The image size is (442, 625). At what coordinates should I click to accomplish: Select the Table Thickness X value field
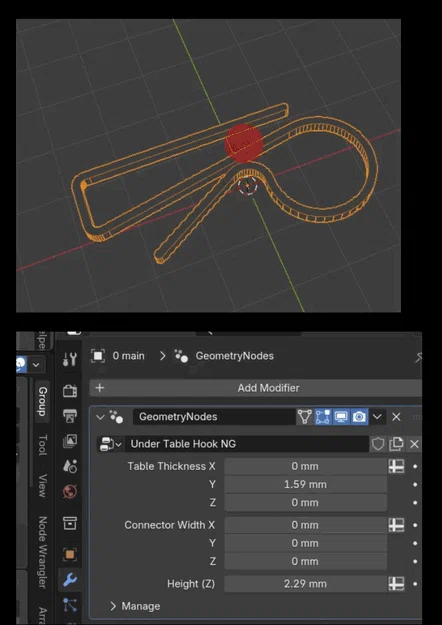tap(305, 466)
